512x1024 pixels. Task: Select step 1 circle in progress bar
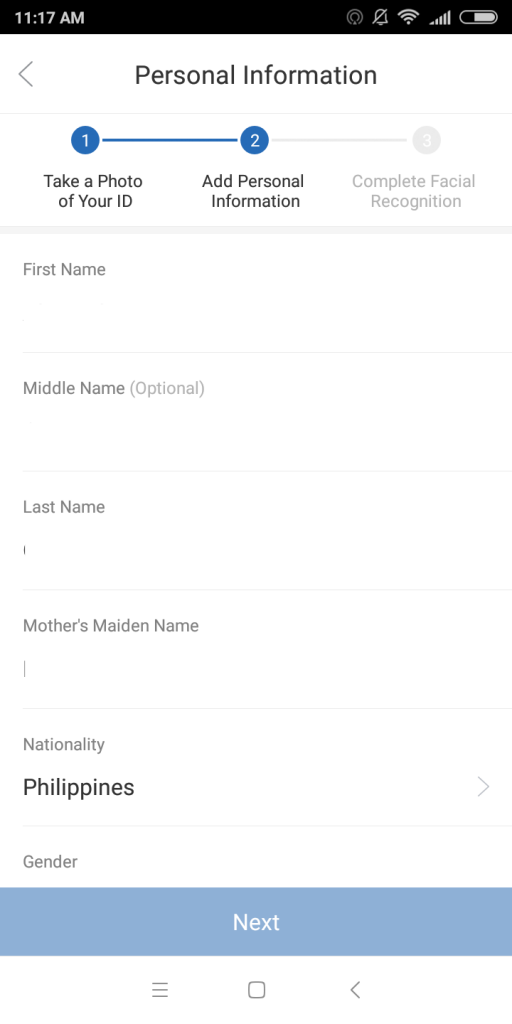tap(85, 140)
